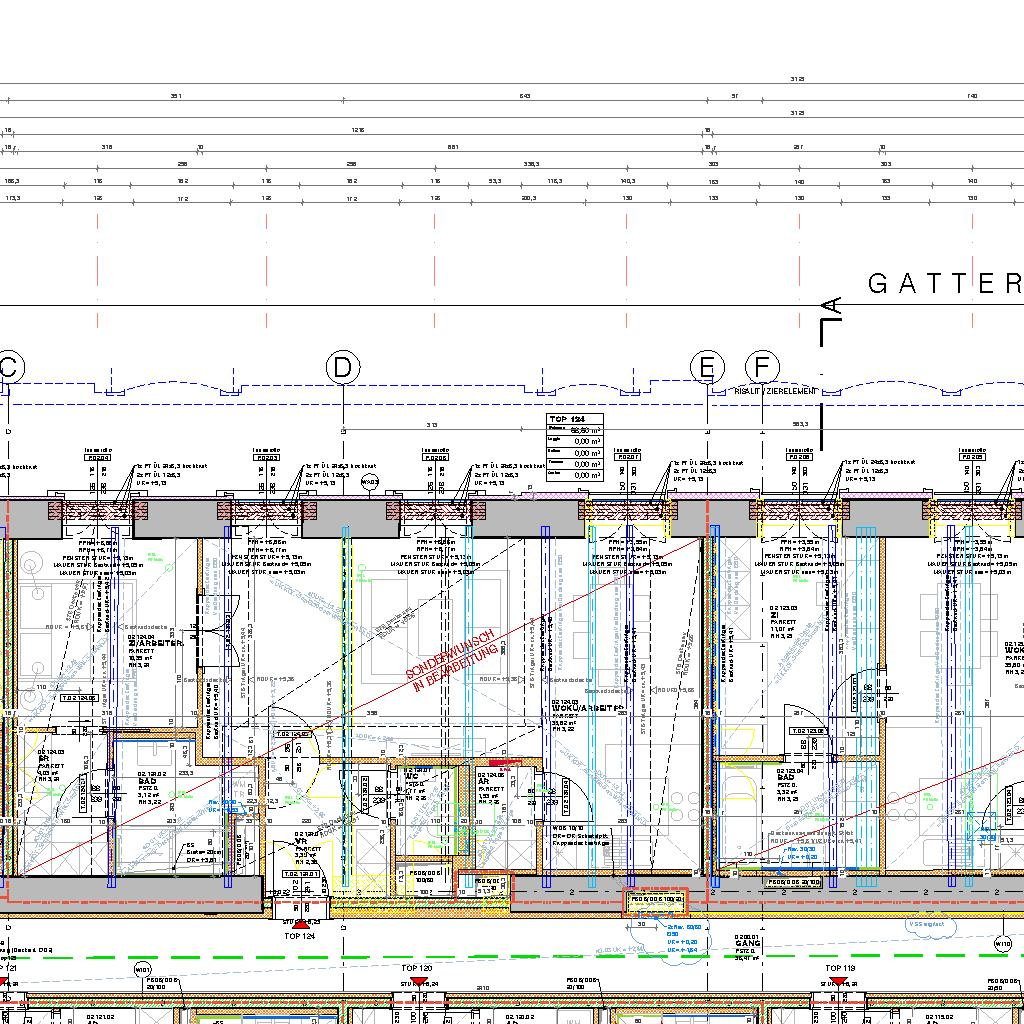Pick the window tag FD208
This screenshot has height=1024, width=1024.
tap(800, 458)
